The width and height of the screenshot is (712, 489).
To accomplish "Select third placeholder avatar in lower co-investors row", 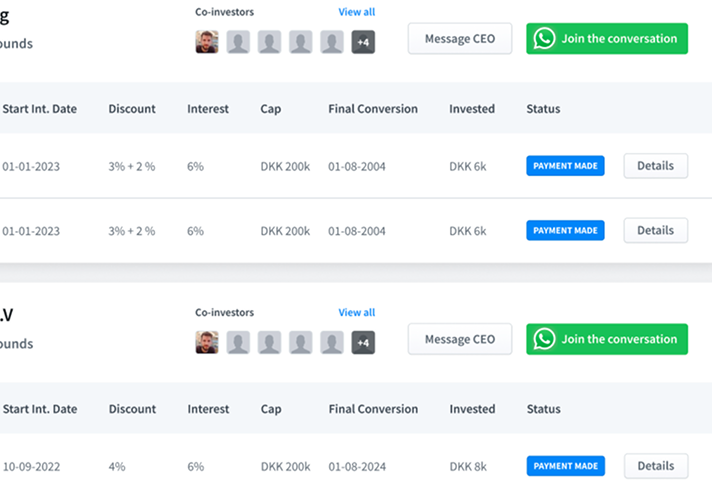I will pos(301,342).
